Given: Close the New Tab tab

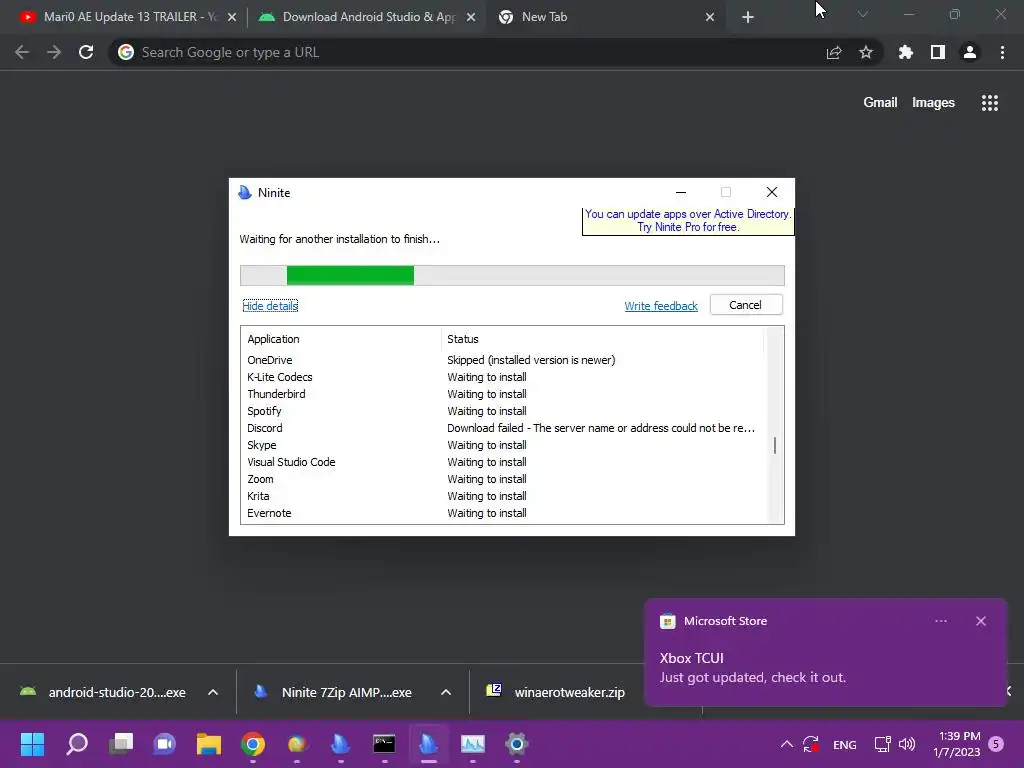Looking at the screenshot, I should [710, 17].
